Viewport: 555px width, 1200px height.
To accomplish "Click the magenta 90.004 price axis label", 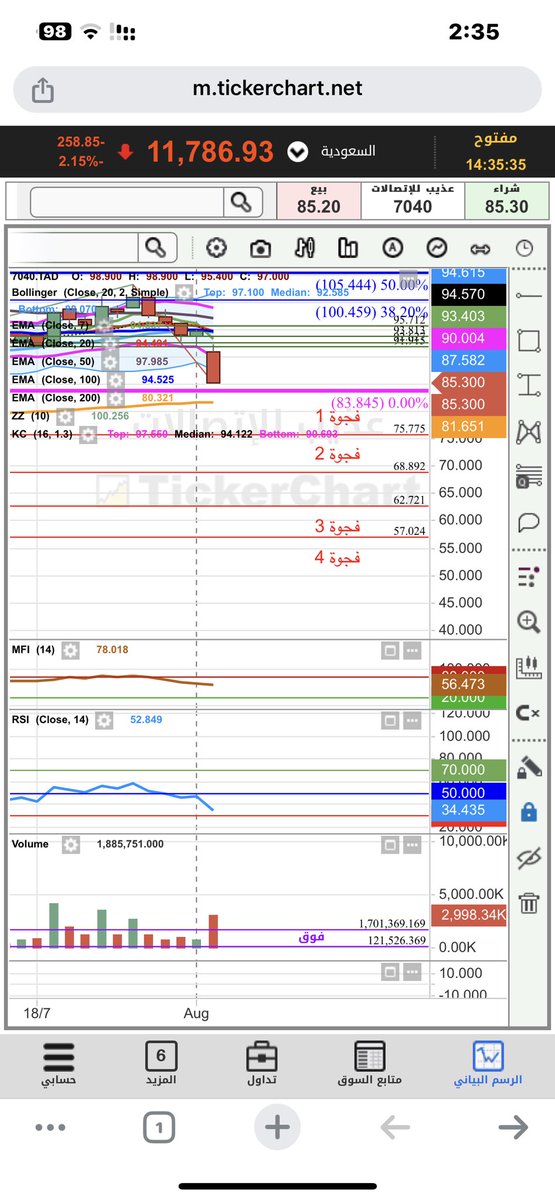I will (468, 338).
